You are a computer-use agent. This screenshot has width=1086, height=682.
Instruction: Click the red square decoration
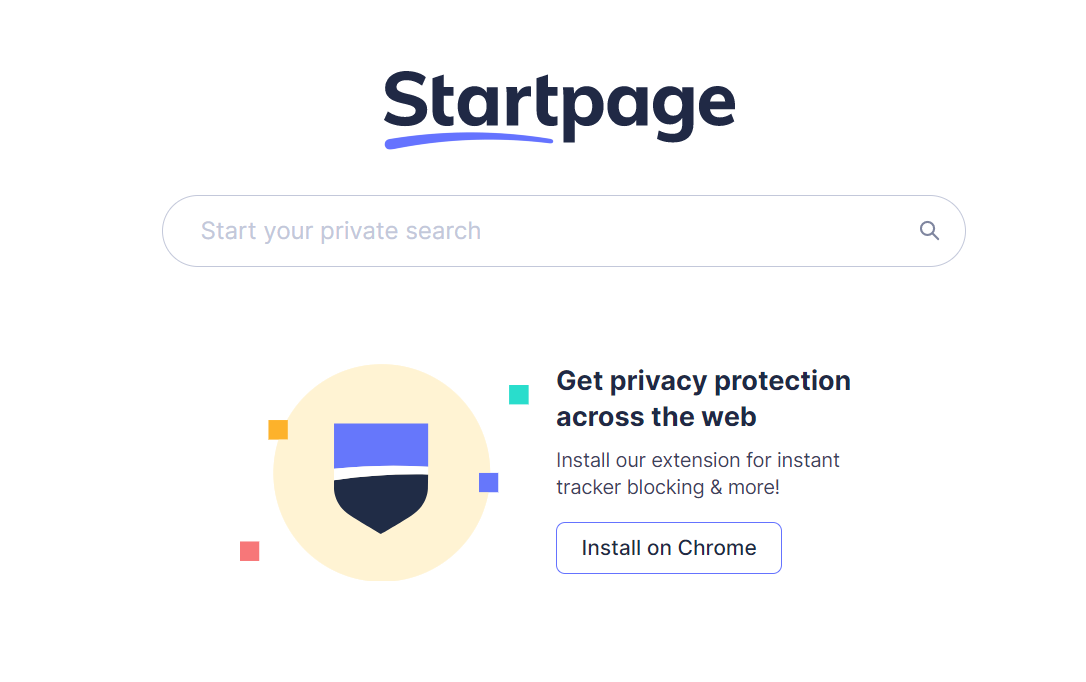[x=250, y=551]
